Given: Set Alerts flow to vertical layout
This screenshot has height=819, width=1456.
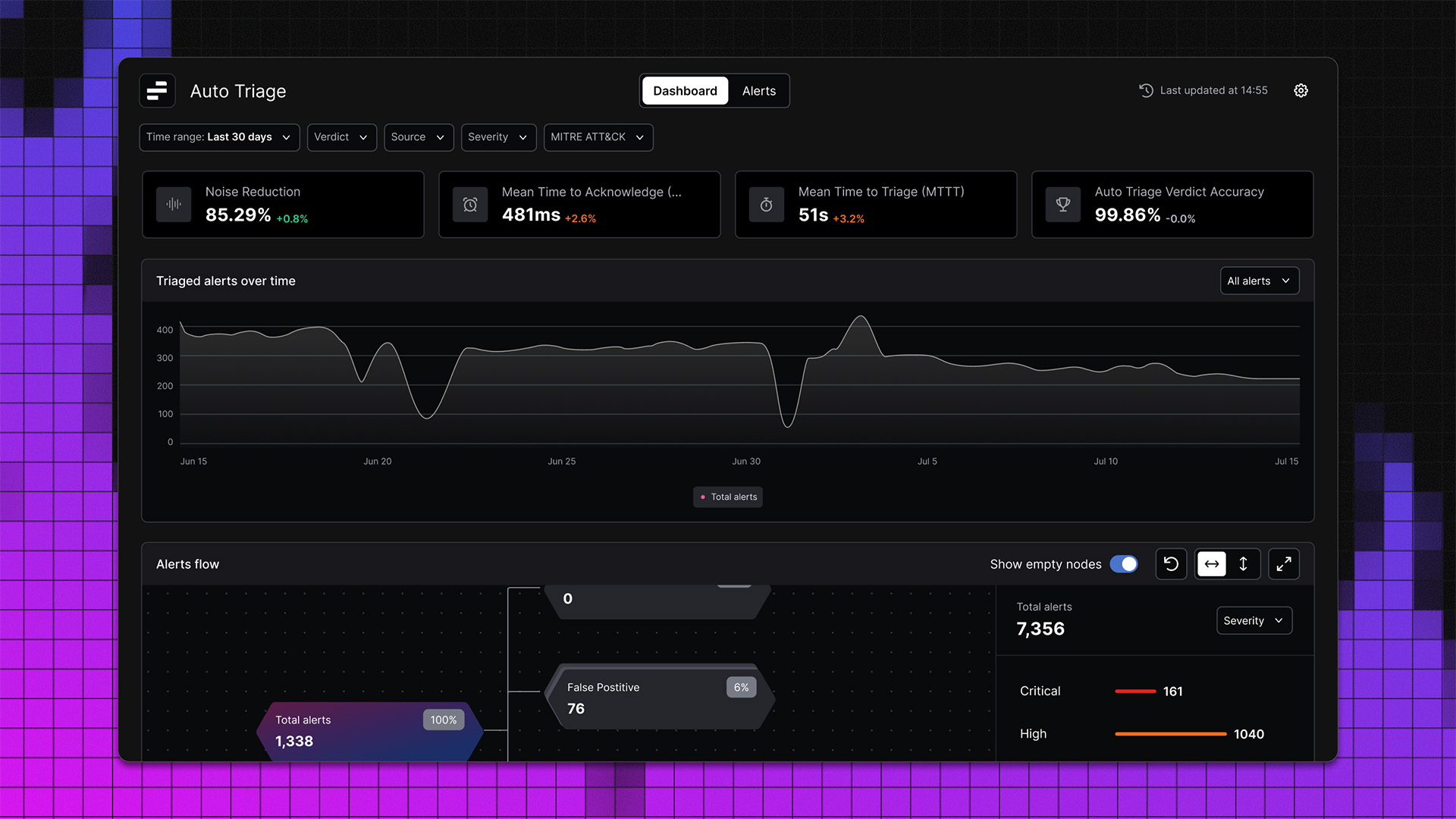Looking at the screenshot, I should (1243, 564).
